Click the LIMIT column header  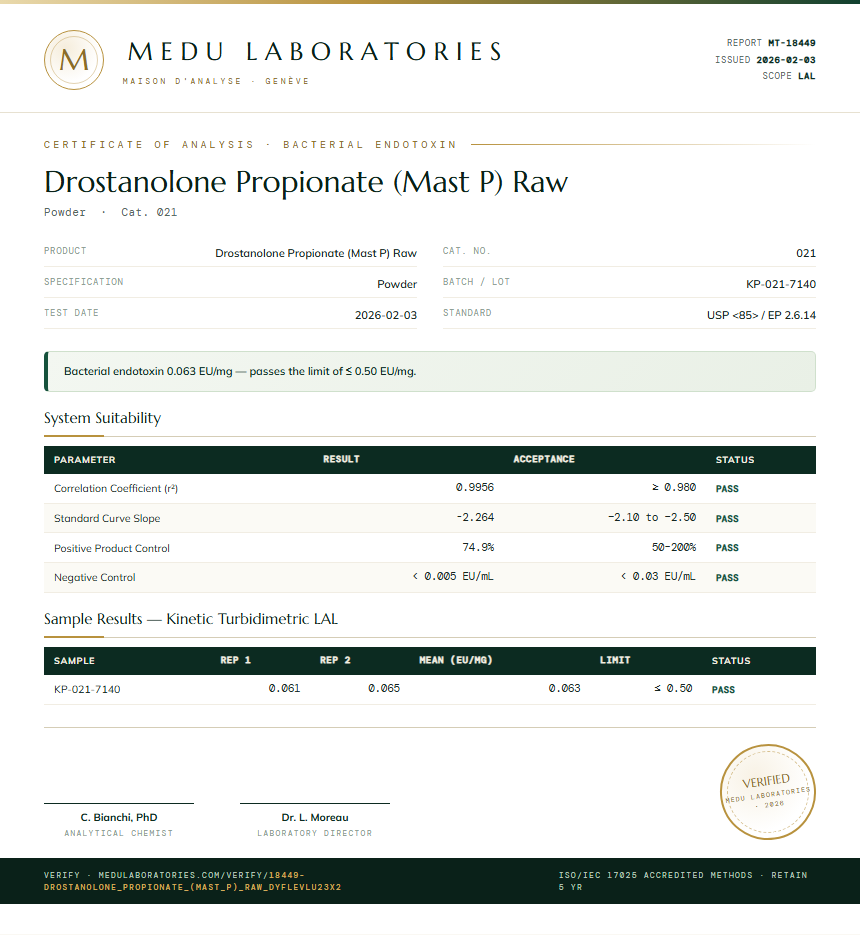coord(615,660)
